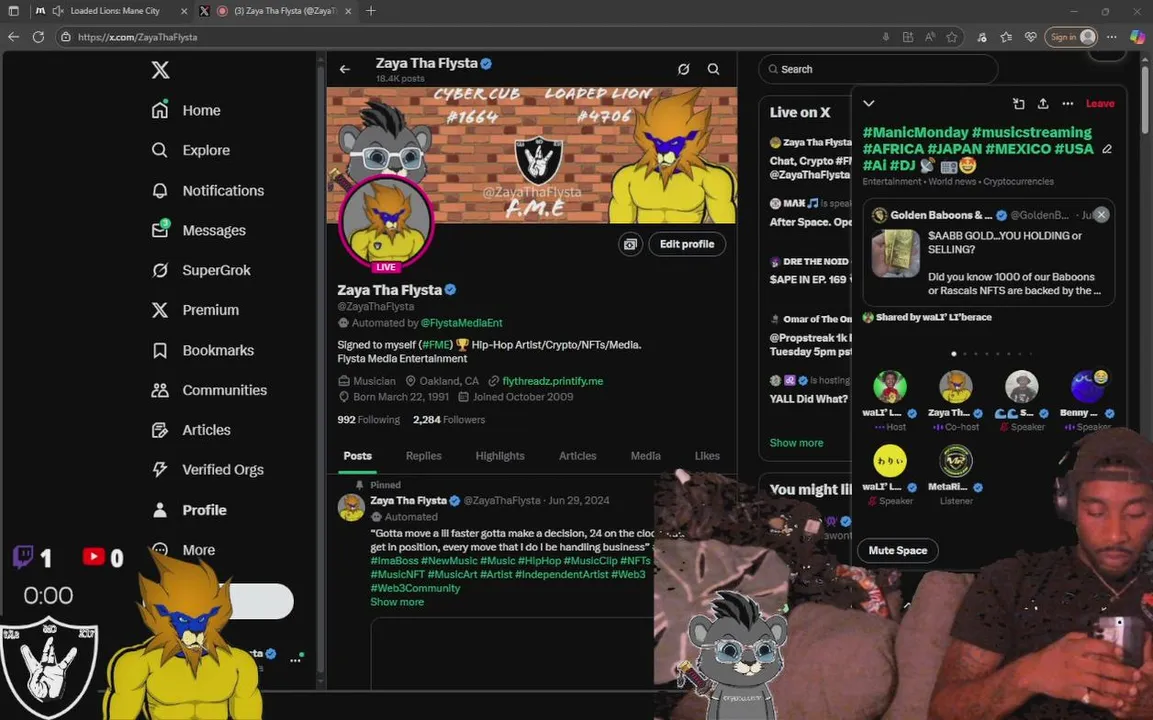Click the account three-dot menu at sidebar bottom

295,660
